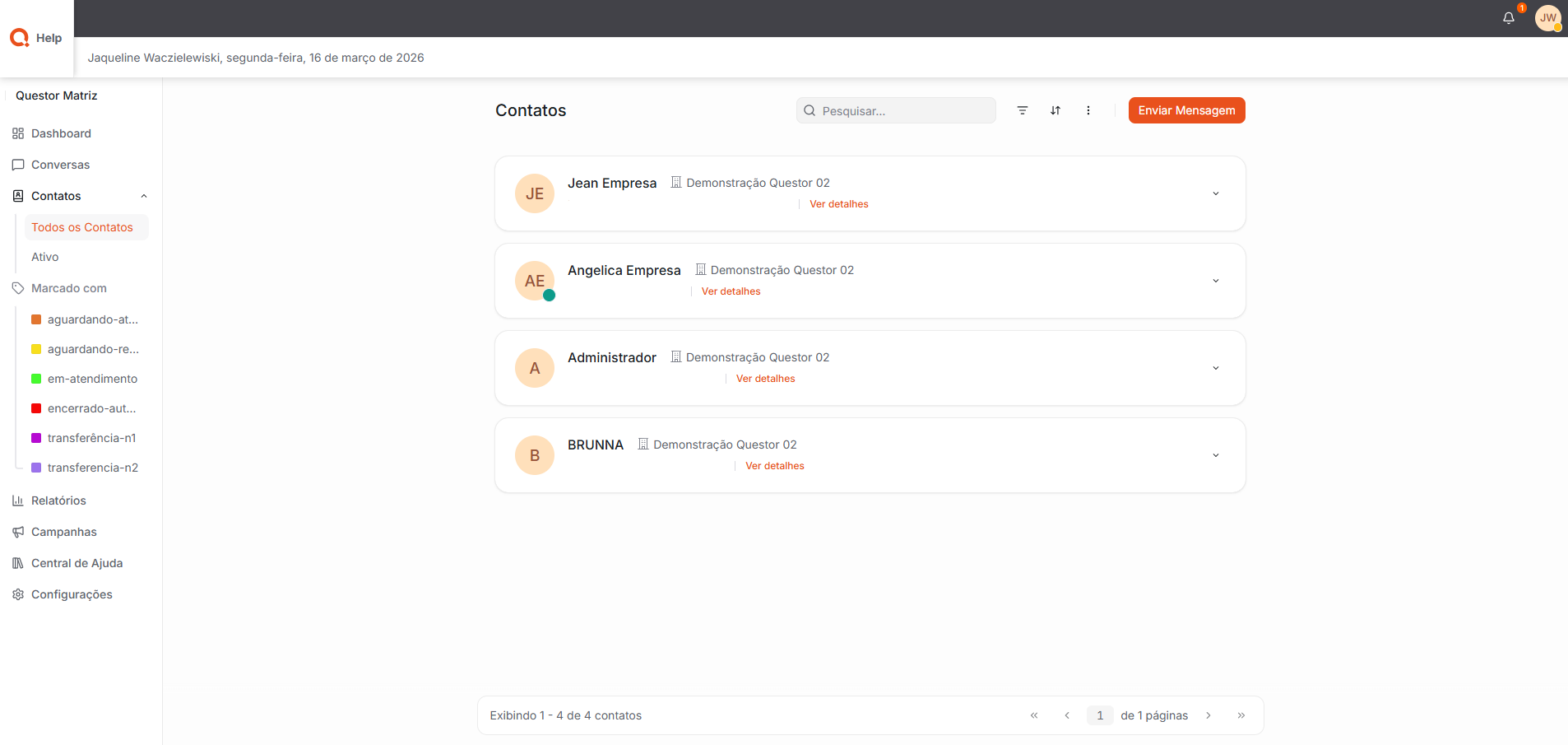Viewport: 1568px width, 745px height.
Task: Go to next page arrow
Action: 1208,715
